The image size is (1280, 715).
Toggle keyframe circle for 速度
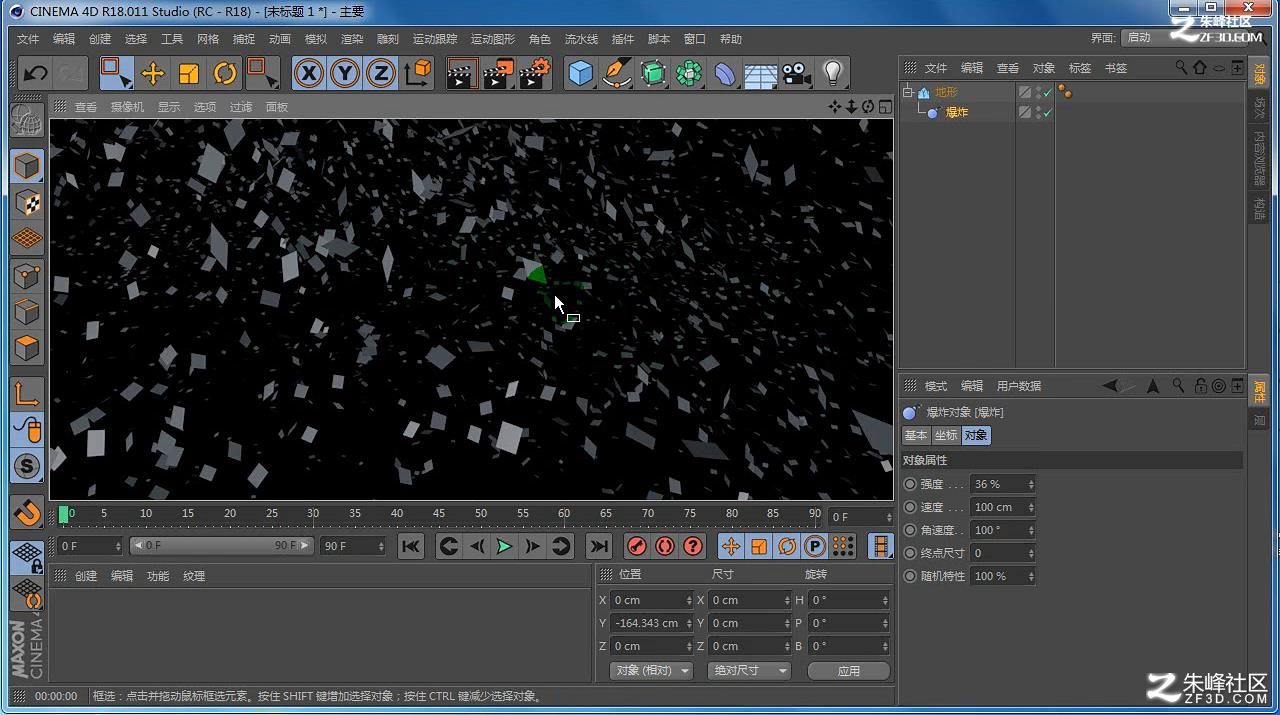tap(910, 507)
